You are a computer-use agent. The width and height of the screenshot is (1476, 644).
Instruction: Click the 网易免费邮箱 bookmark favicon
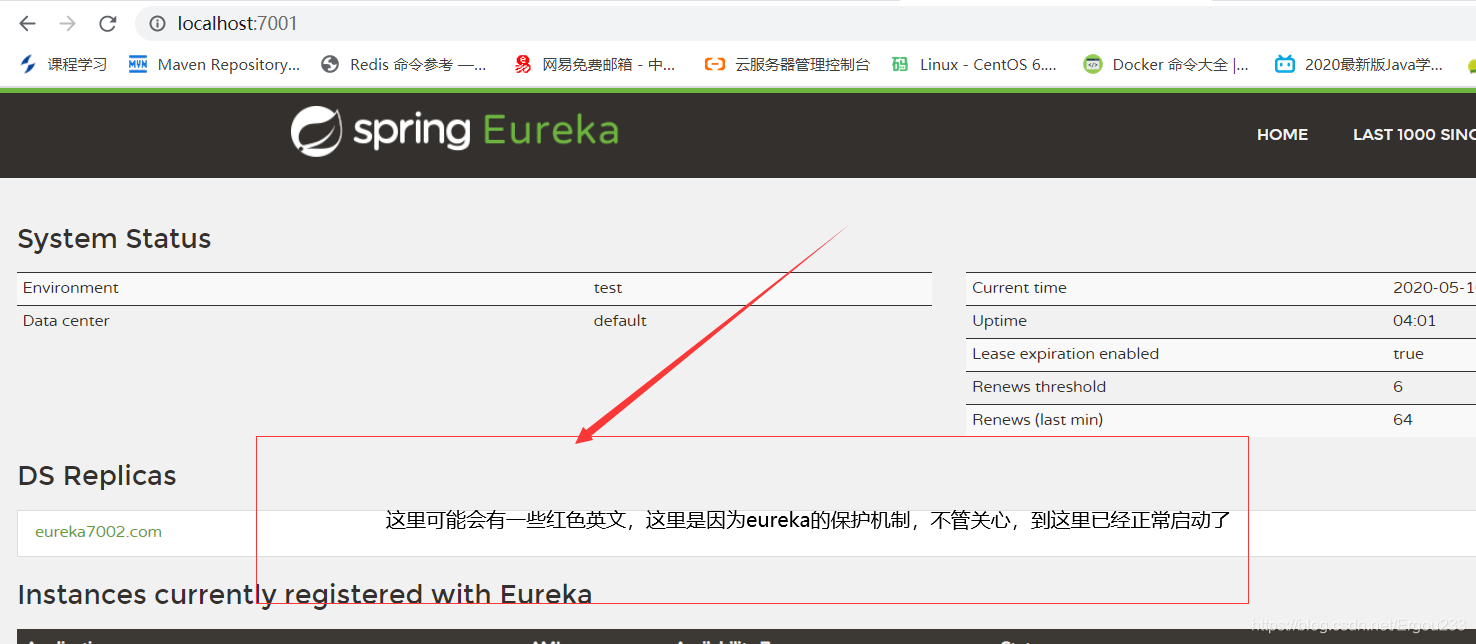coord(522,63)
